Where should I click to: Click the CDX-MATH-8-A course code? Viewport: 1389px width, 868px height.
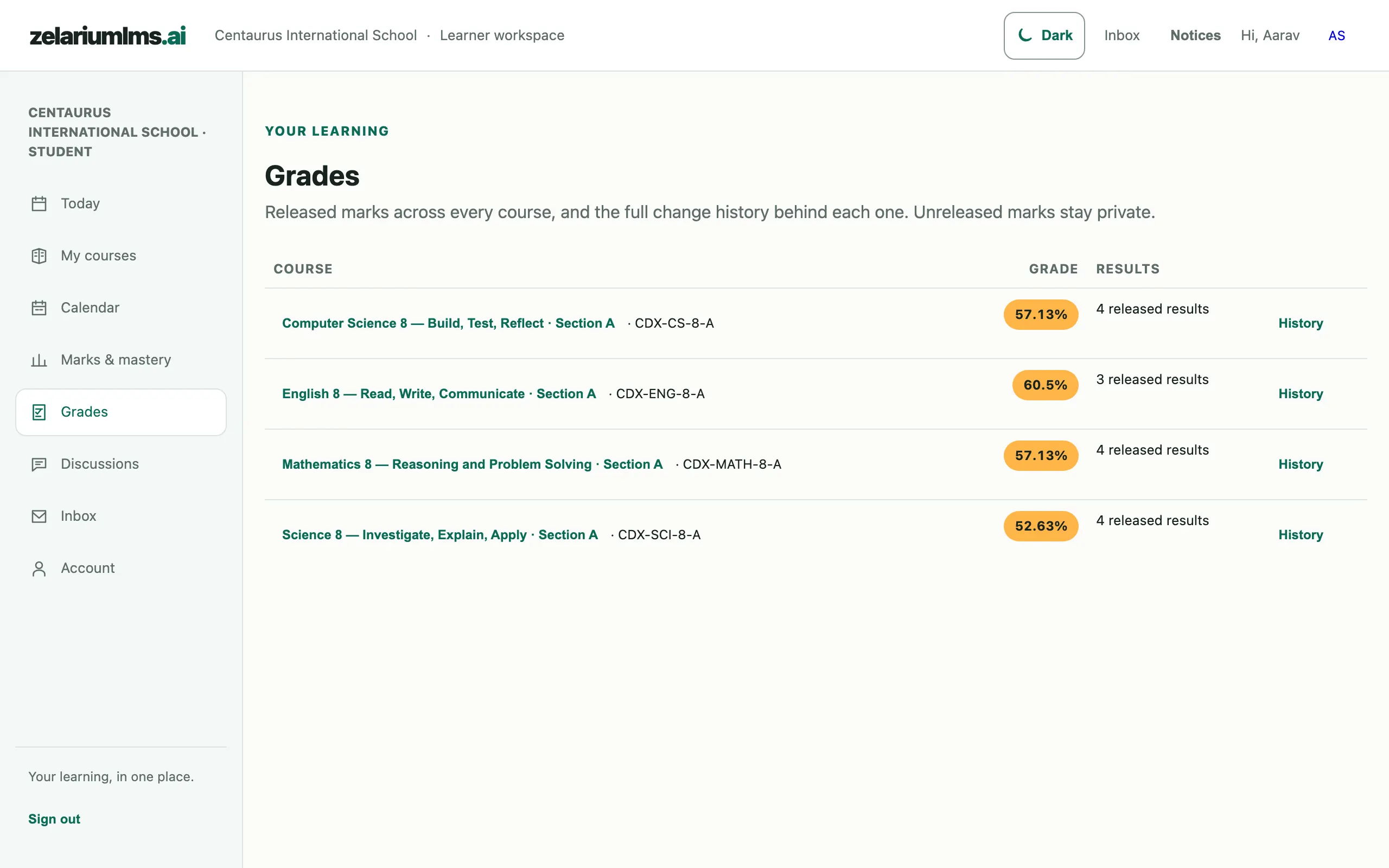coord(732,464)
